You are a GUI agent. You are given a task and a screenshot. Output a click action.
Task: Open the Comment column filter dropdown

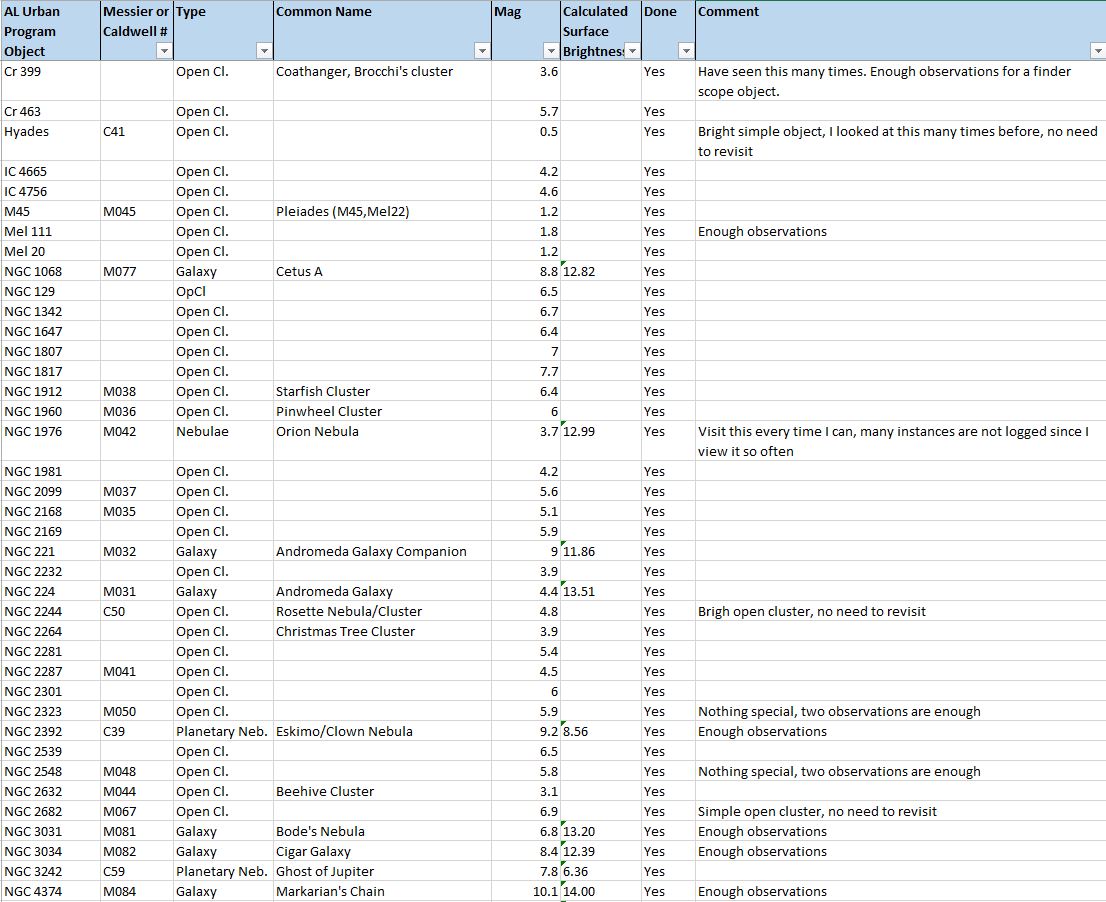tap(1095, 51)
